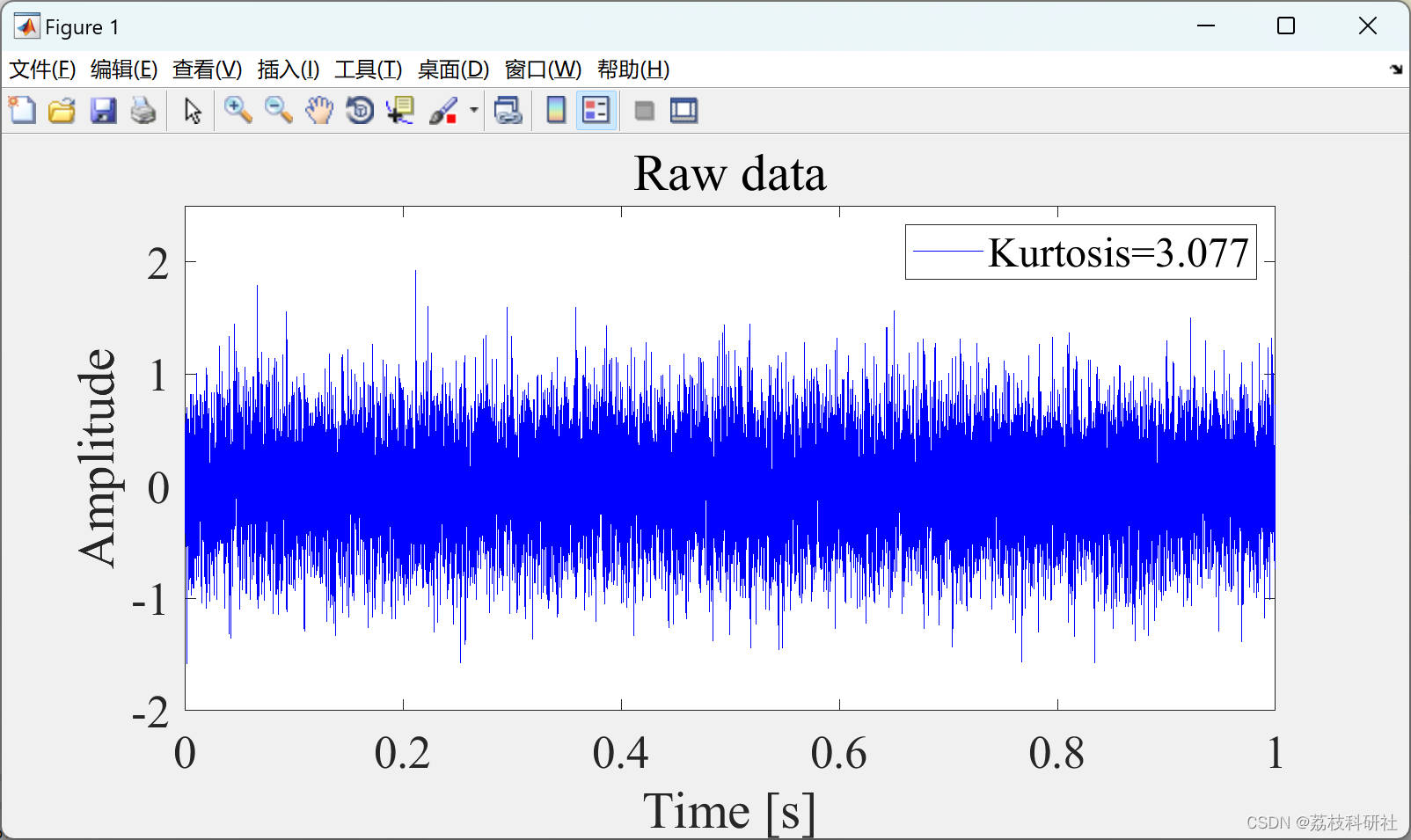Expand the Brush tool color dropdown arrow
Image resolution: width=1411 pixels, height=840 pixels.
point(473,111)
